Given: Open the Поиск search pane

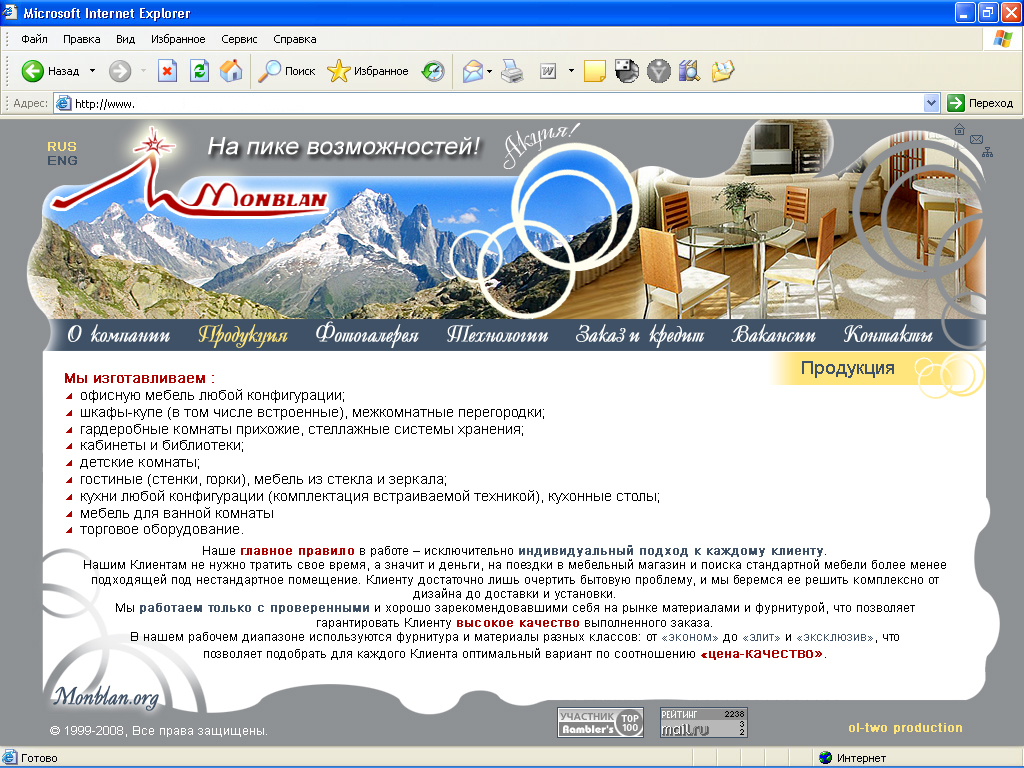Looking at the screenshot, I should (287, 71).
